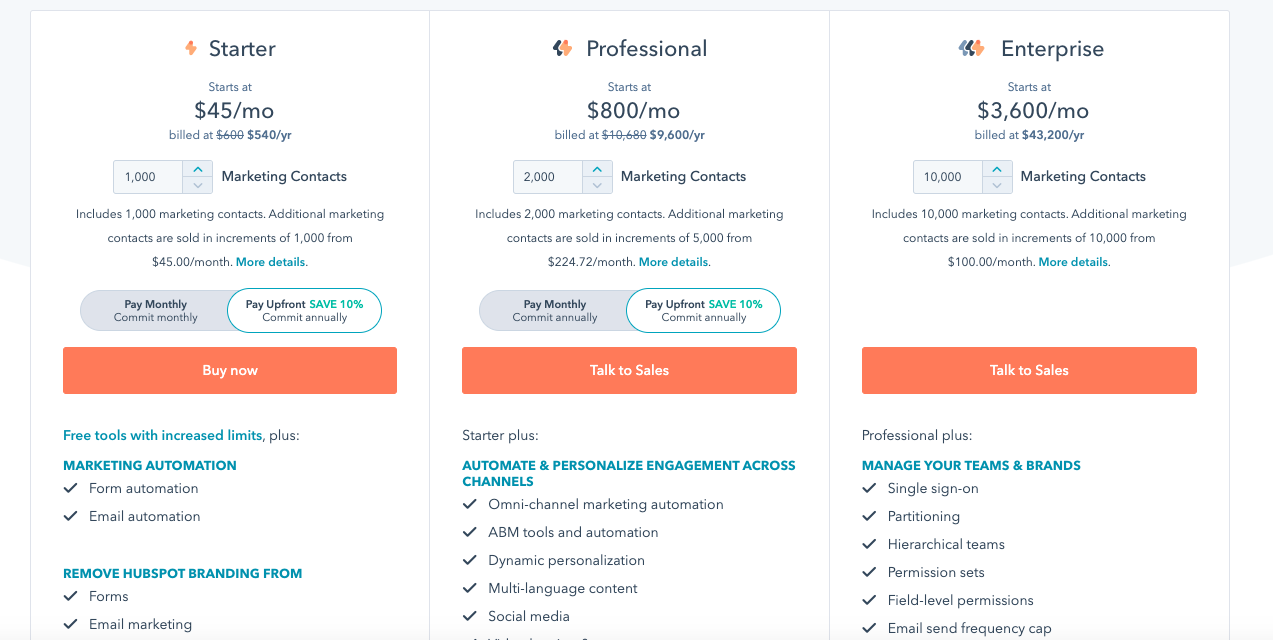This screenshot has height=640, width=1273.
Task: Choose Pay Upfront for Professional plan
Action: [703, 310]
